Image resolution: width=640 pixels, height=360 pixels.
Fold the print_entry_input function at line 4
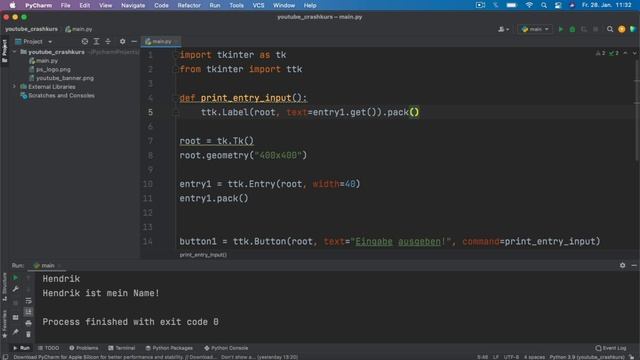point(176,98)
